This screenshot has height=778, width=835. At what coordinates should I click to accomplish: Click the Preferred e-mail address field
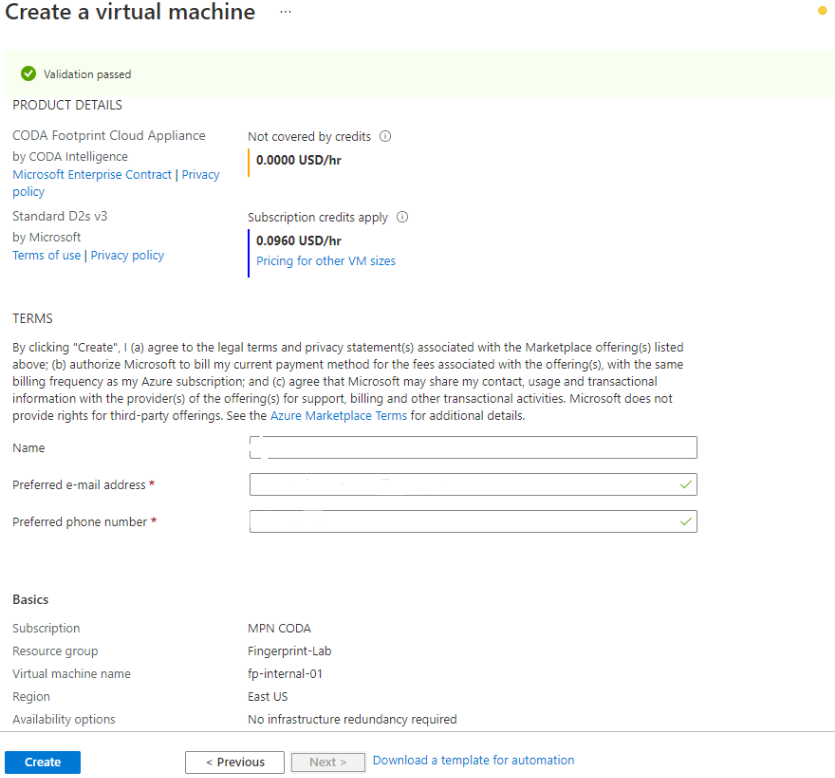[473, 485]
